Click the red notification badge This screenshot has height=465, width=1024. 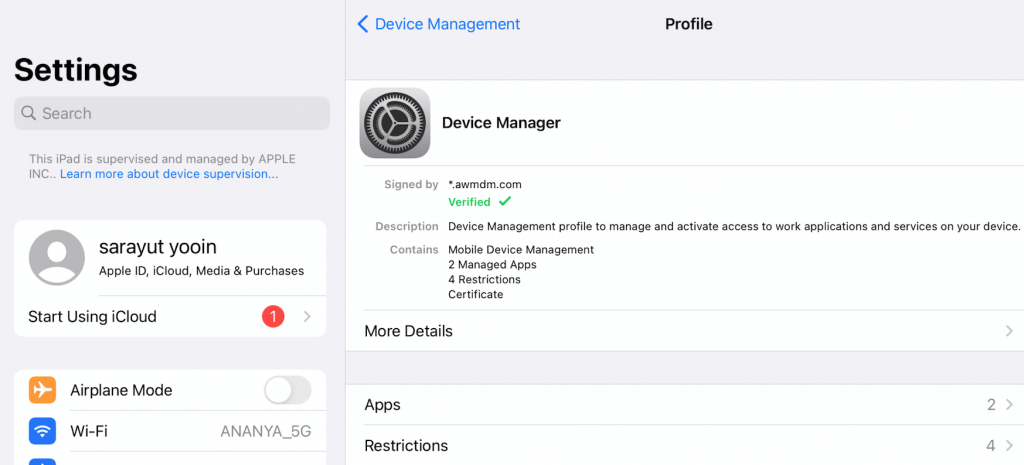click(273, 317)
